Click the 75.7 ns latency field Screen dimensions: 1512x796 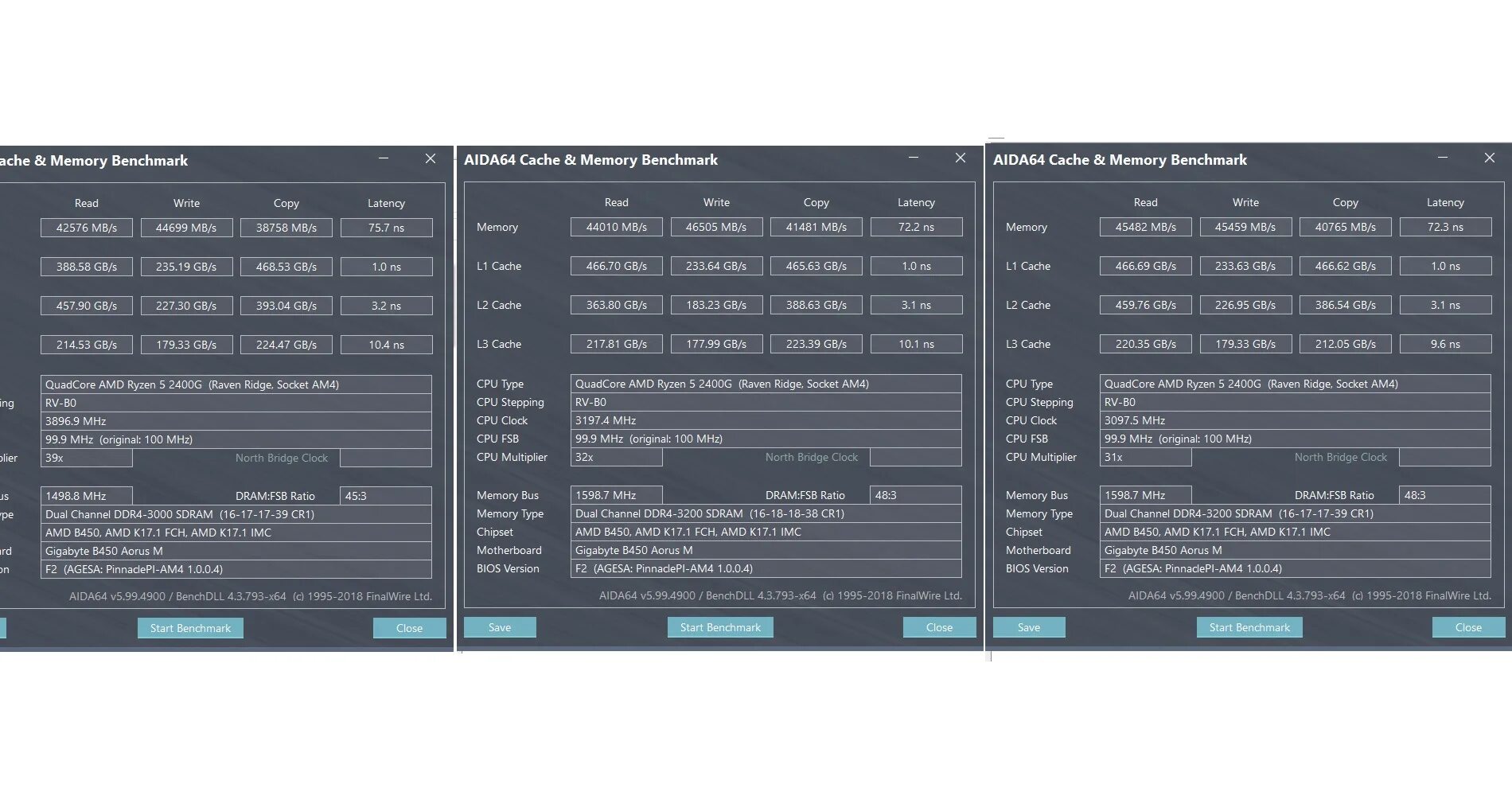click(387, 228)
